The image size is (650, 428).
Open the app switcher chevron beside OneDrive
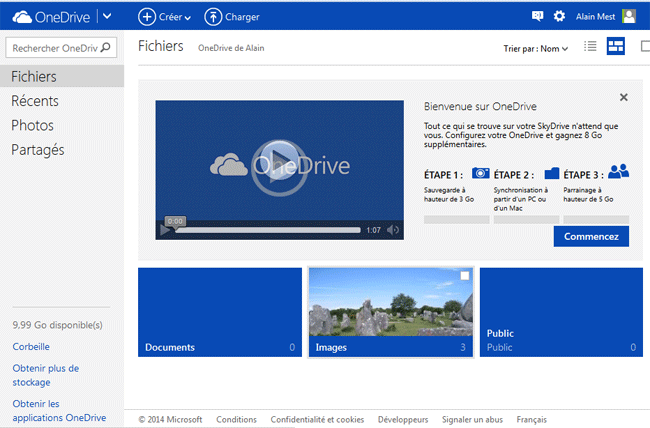(x=107, y=16)
